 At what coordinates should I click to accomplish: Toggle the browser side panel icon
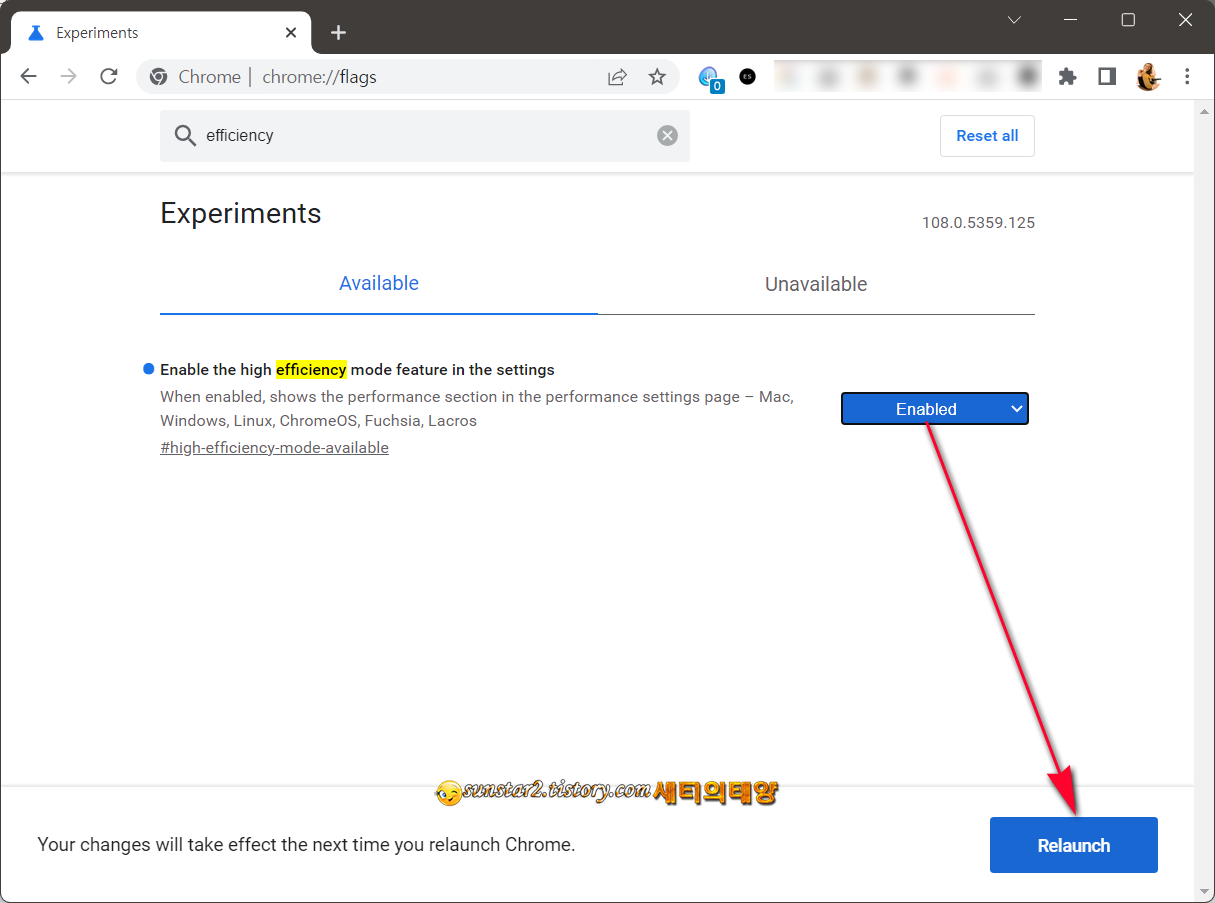1106,77
